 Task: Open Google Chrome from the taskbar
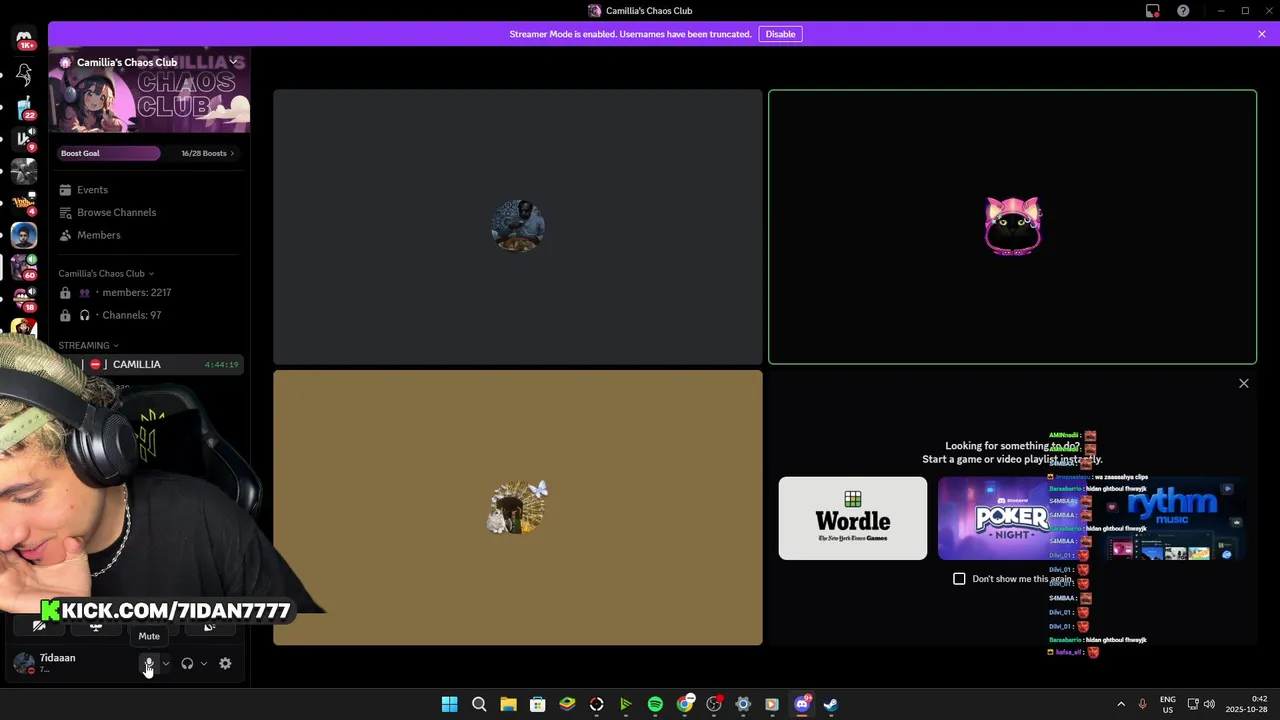pos(685,704)
